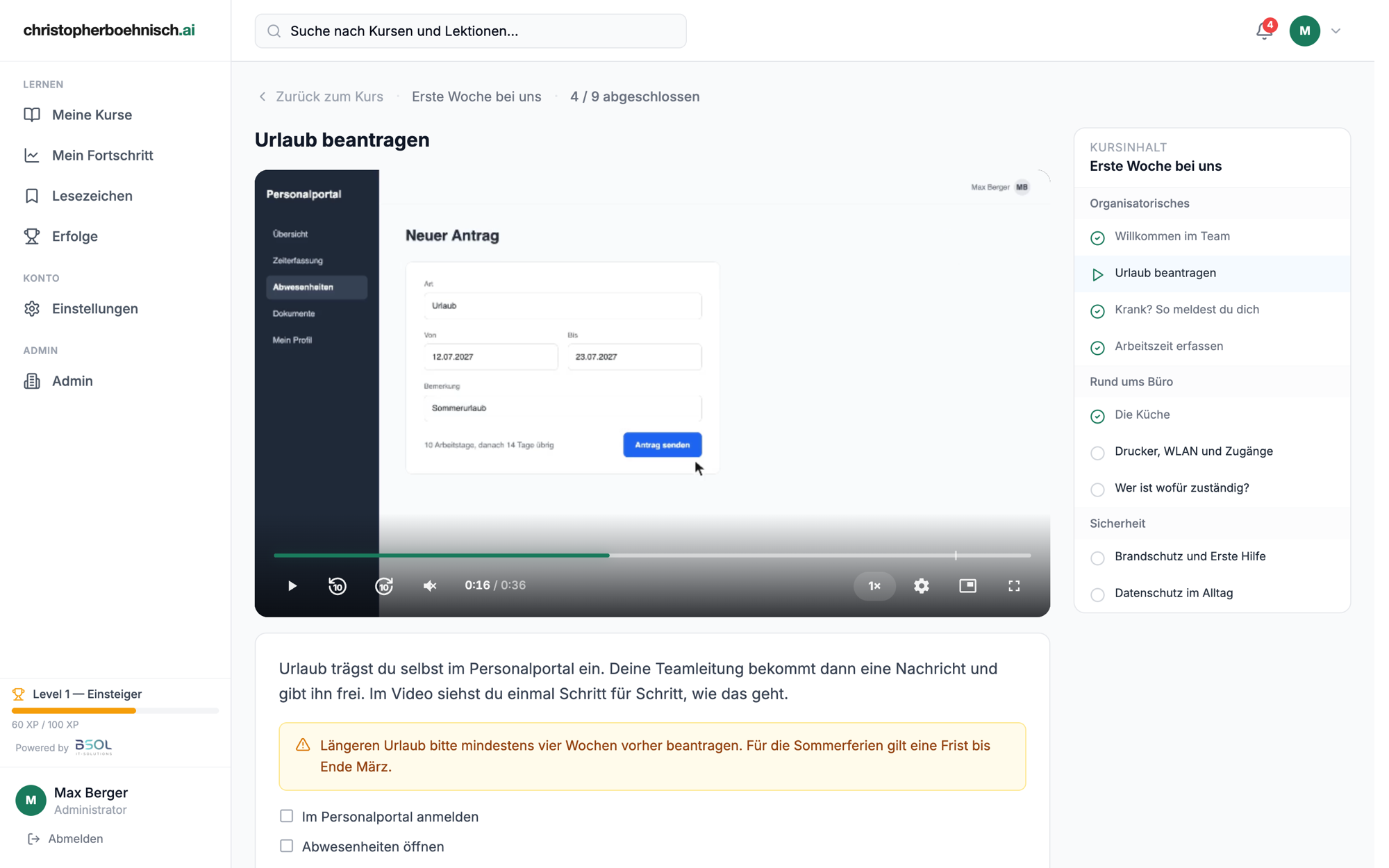1389x868 pixels.
Task: Click the chapter marker on video timeline
Action: tap(956, 556)
